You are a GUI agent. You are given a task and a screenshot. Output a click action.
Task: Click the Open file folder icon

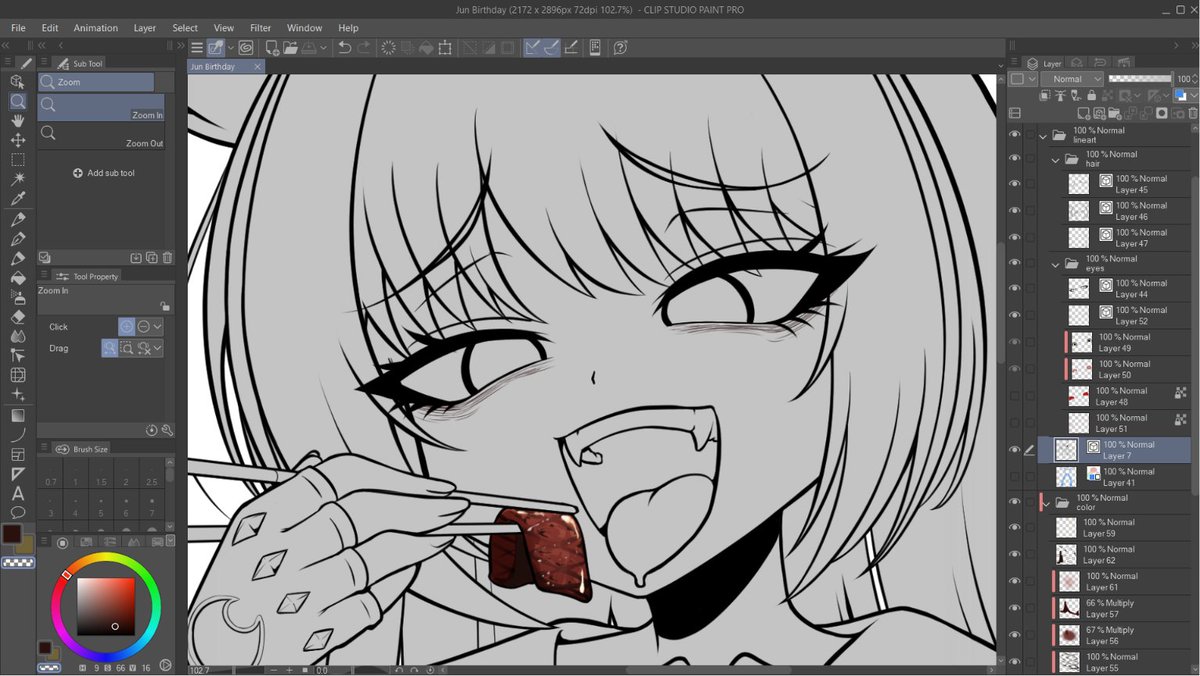pos(290,47)
